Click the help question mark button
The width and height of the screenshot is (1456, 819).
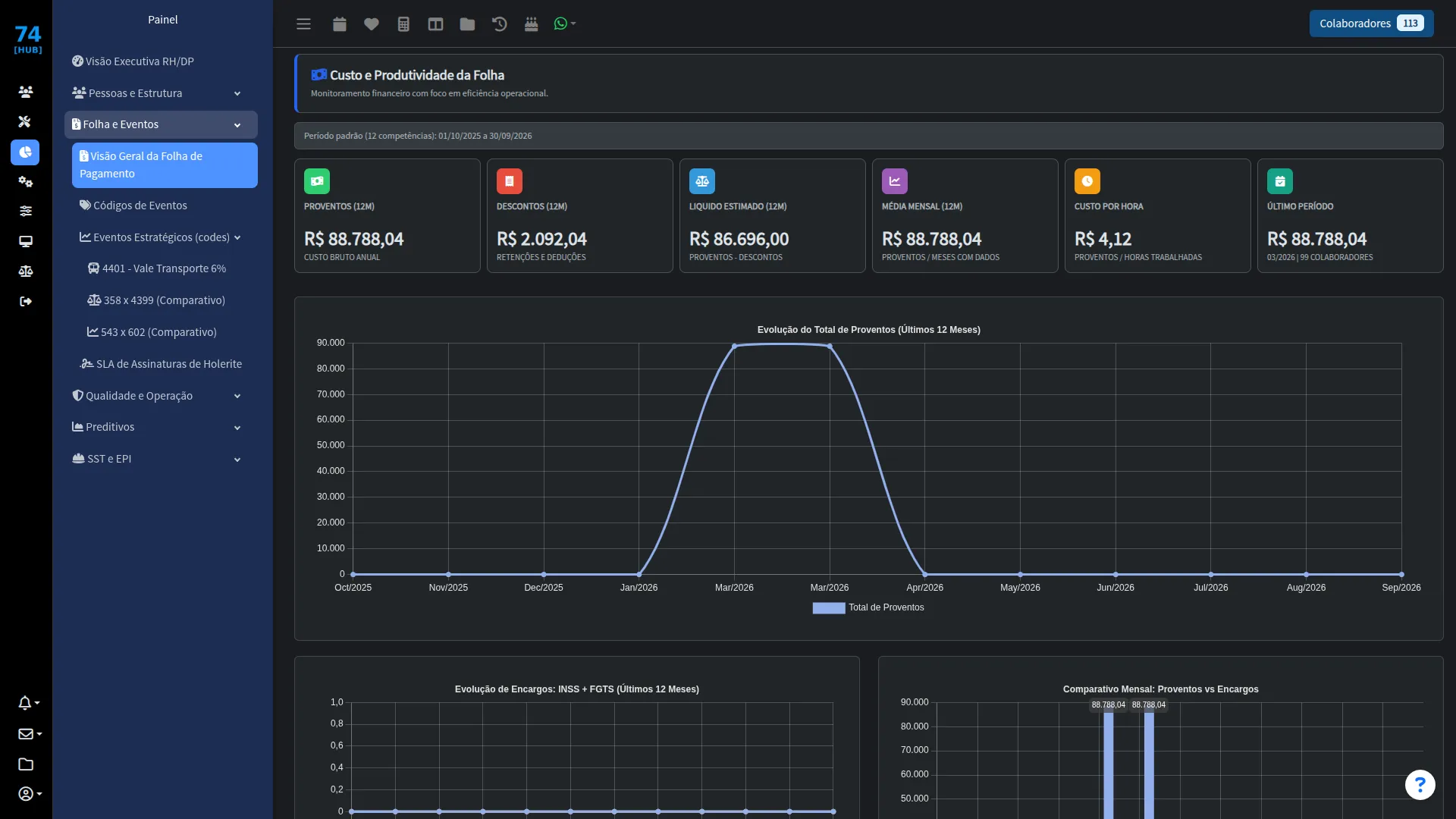pos(1420,784)
